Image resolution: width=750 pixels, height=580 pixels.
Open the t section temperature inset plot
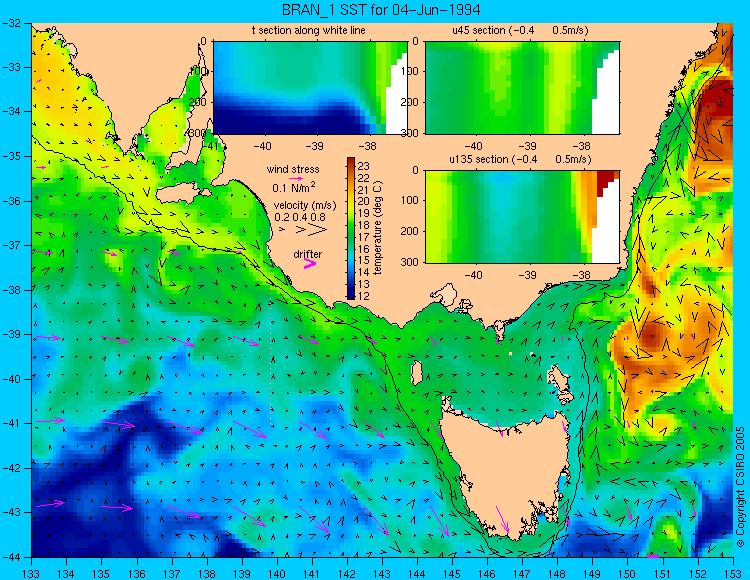[310, 88]
